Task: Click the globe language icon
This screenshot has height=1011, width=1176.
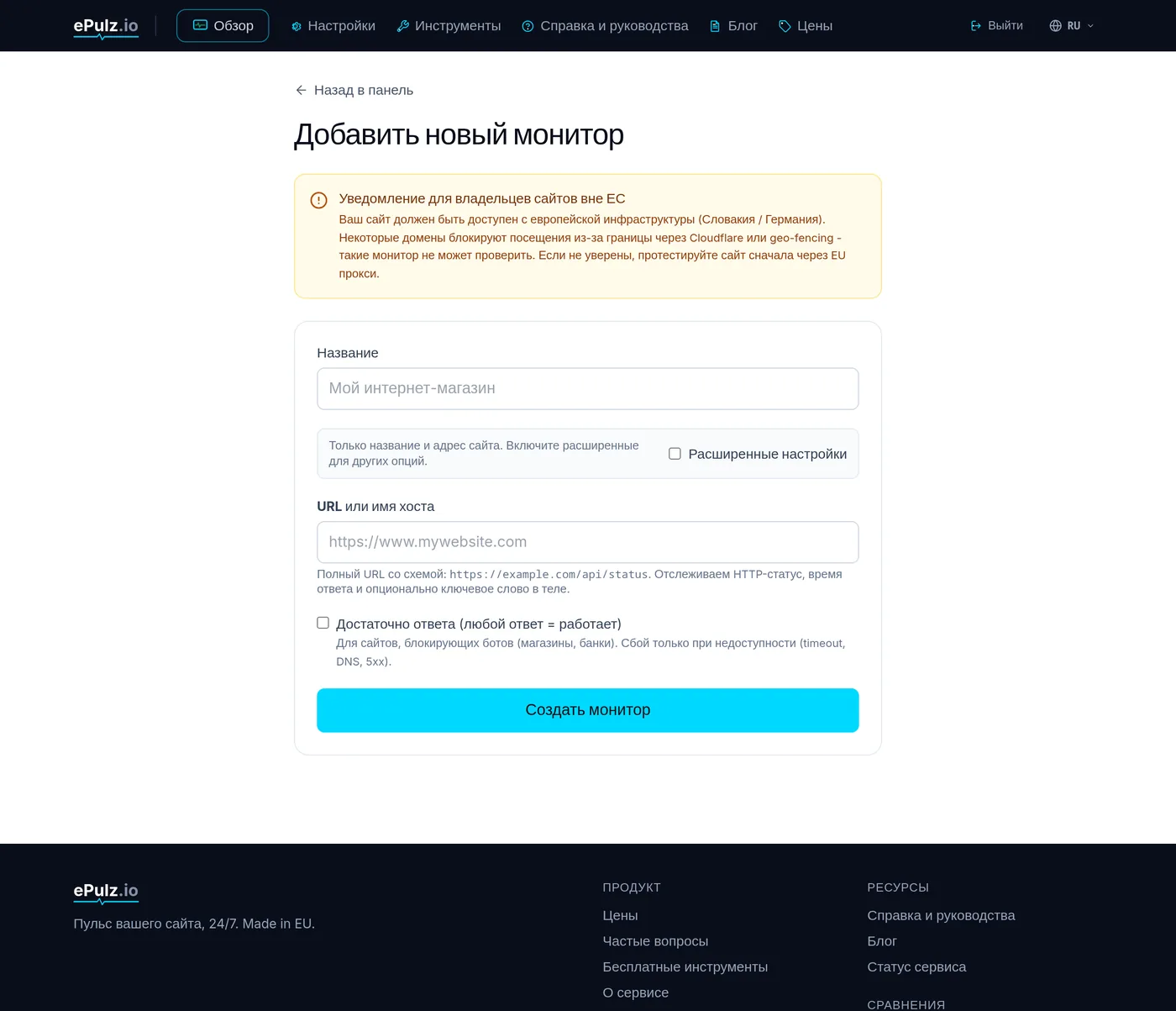Action: pyautogui.click(x=1056, y=26)
